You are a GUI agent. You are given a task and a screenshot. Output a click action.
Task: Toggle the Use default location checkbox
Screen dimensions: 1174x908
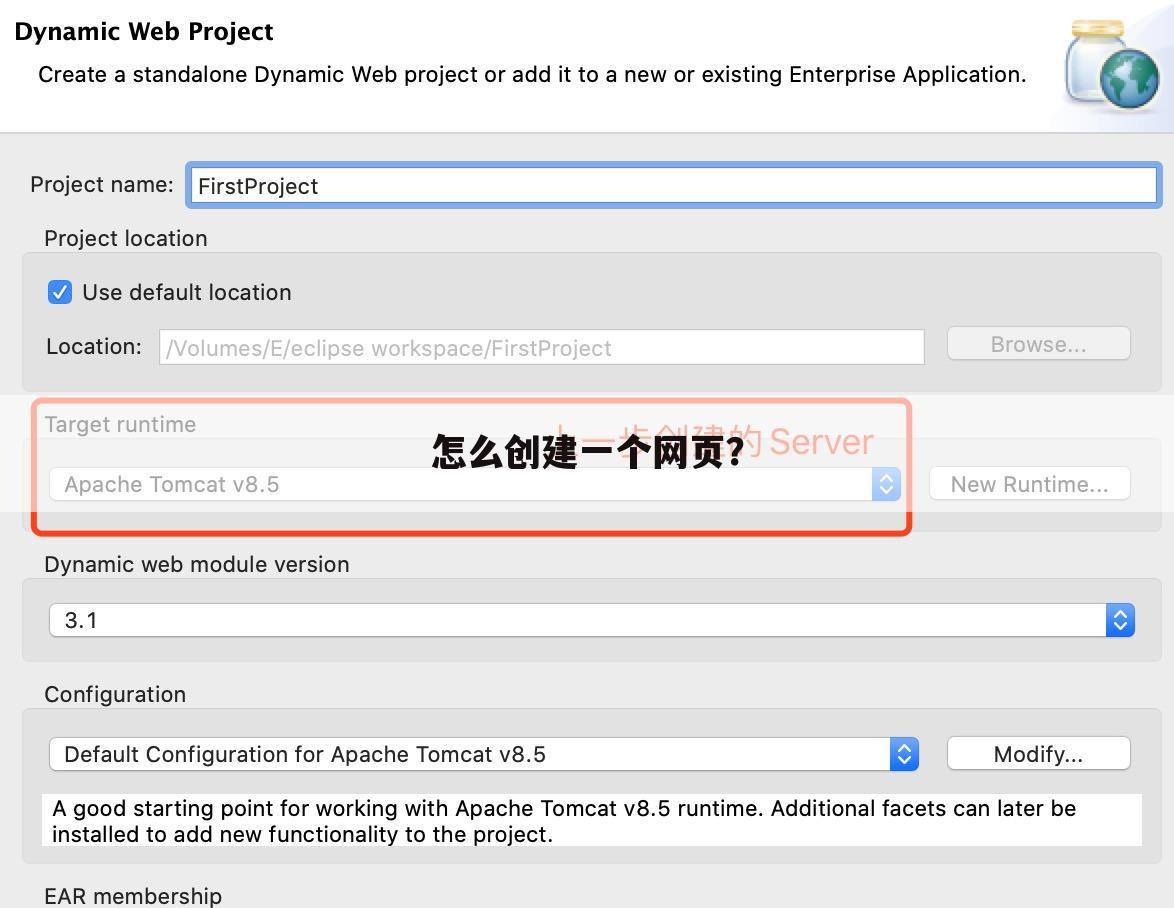[x=60, y=292]
